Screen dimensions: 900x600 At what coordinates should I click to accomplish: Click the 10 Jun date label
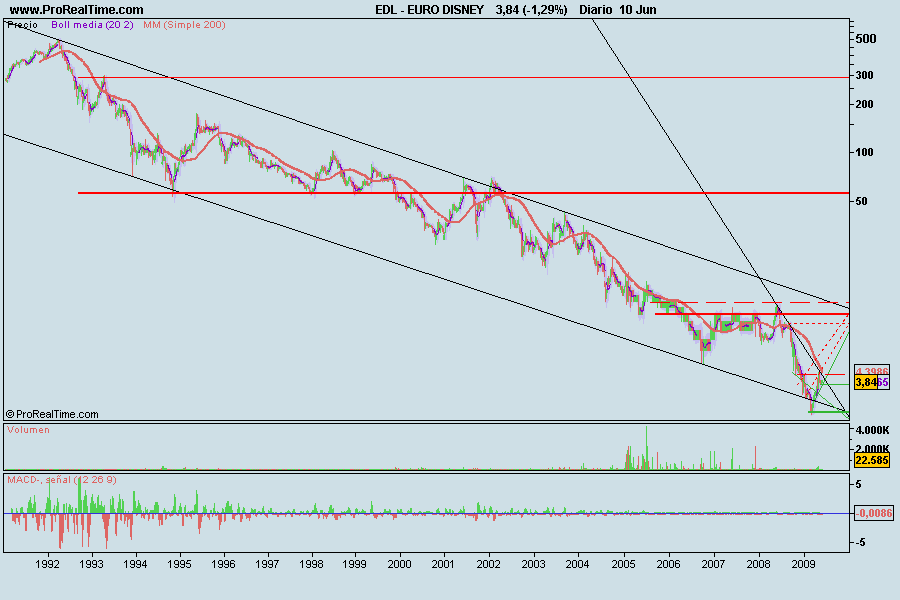click(638, 10)
